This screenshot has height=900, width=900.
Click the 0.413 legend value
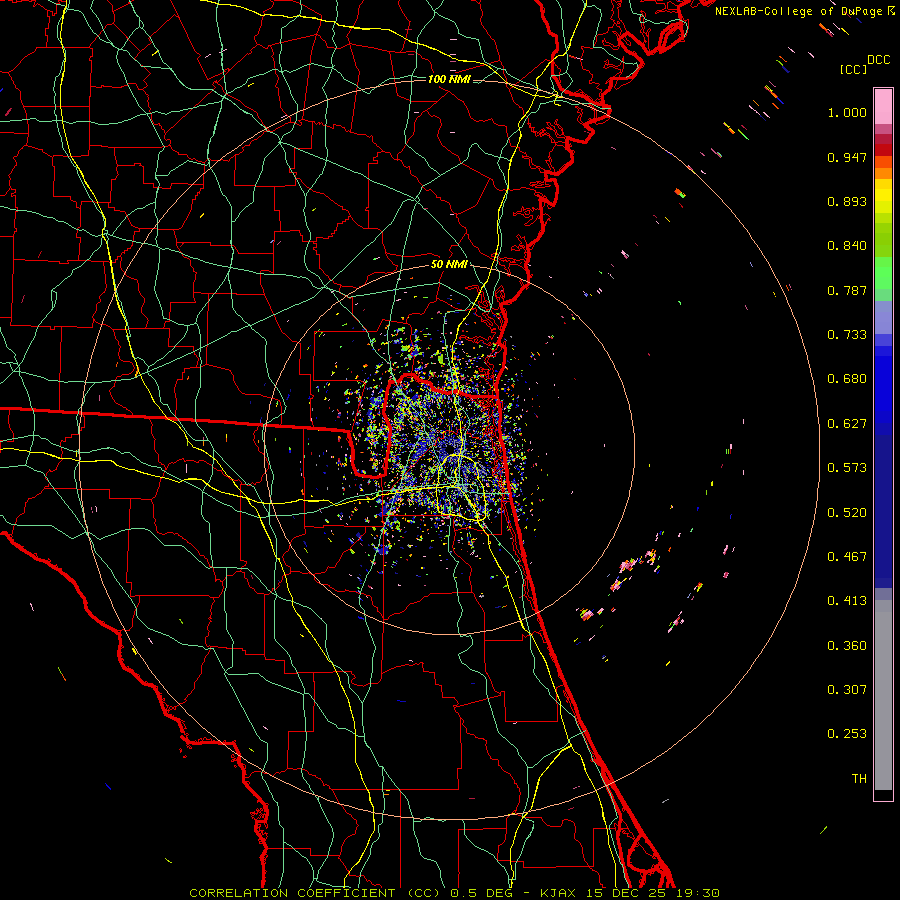[847, 601]
